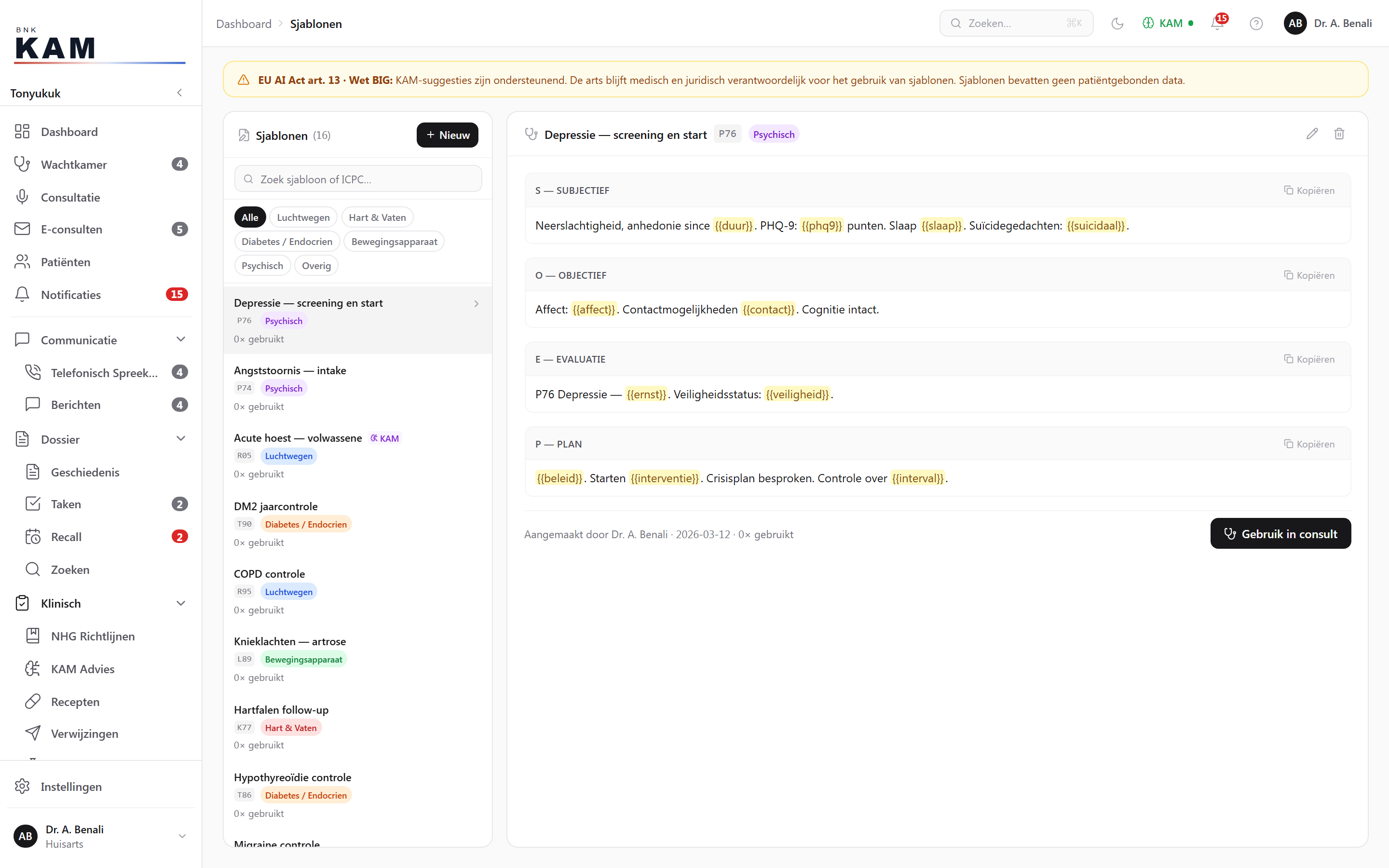Click the global Zoeken search box
Screen dimensions: 1389x868
1016,24
